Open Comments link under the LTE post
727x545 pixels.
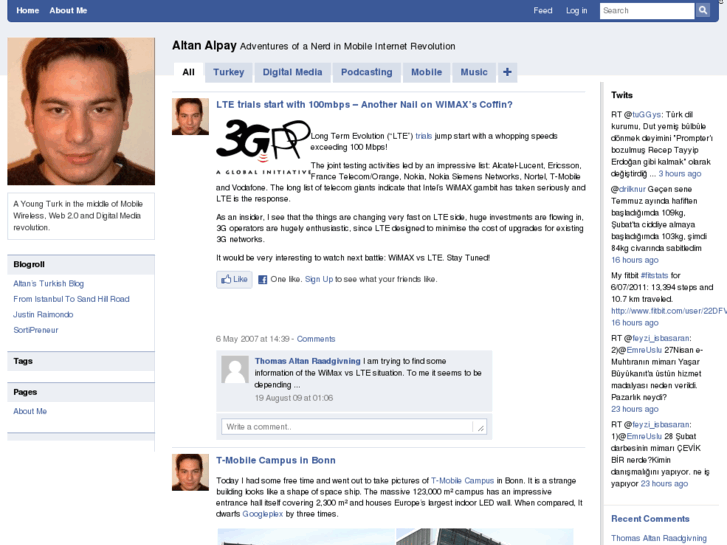316,339
